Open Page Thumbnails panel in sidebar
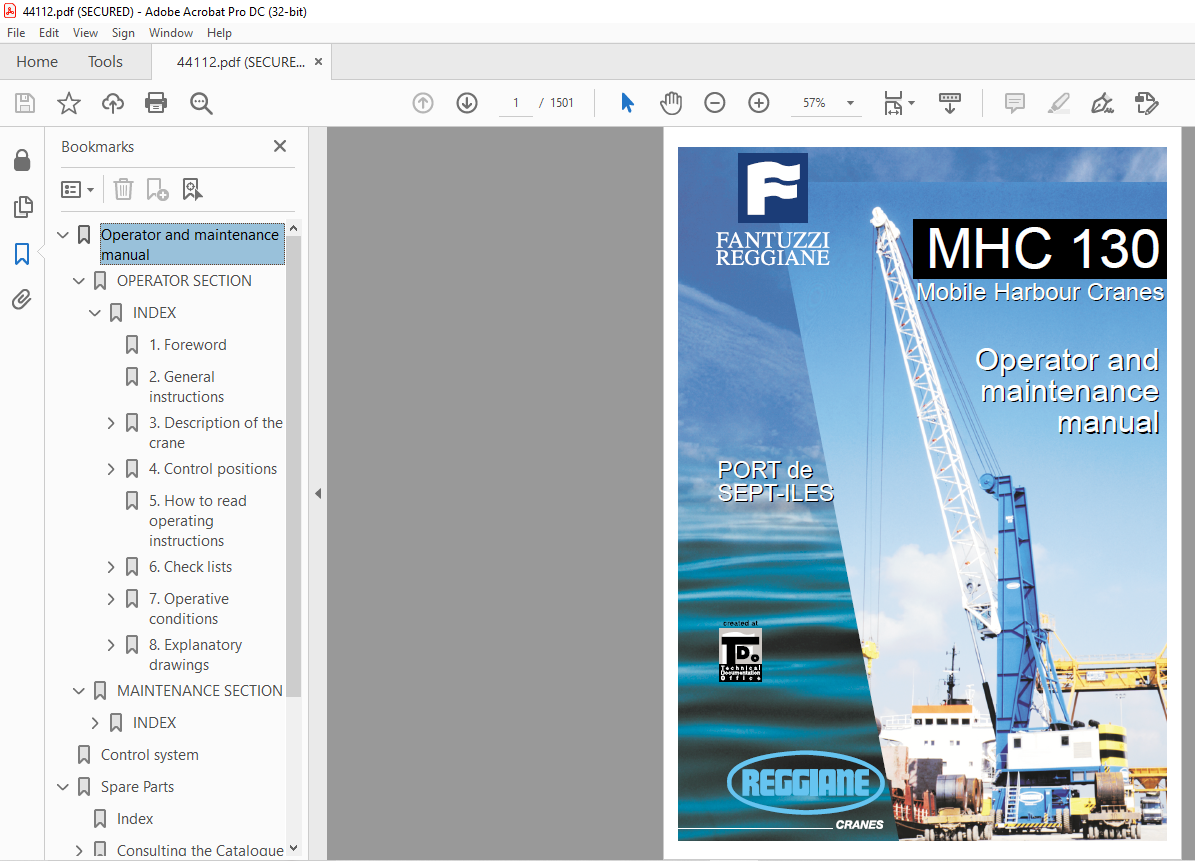Viewport: 1195px width, 861px height. click(23, 206)
